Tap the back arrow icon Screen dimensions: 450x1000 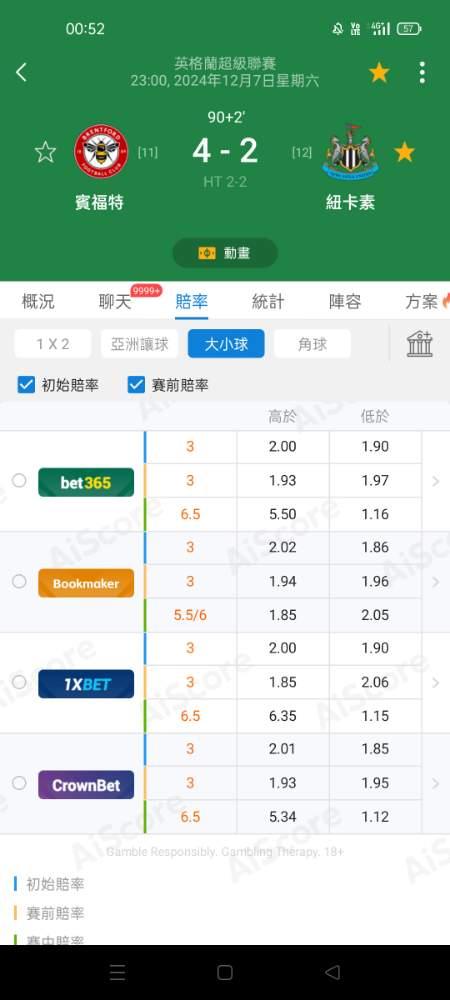pyautogui.click(x=21, y=72)
